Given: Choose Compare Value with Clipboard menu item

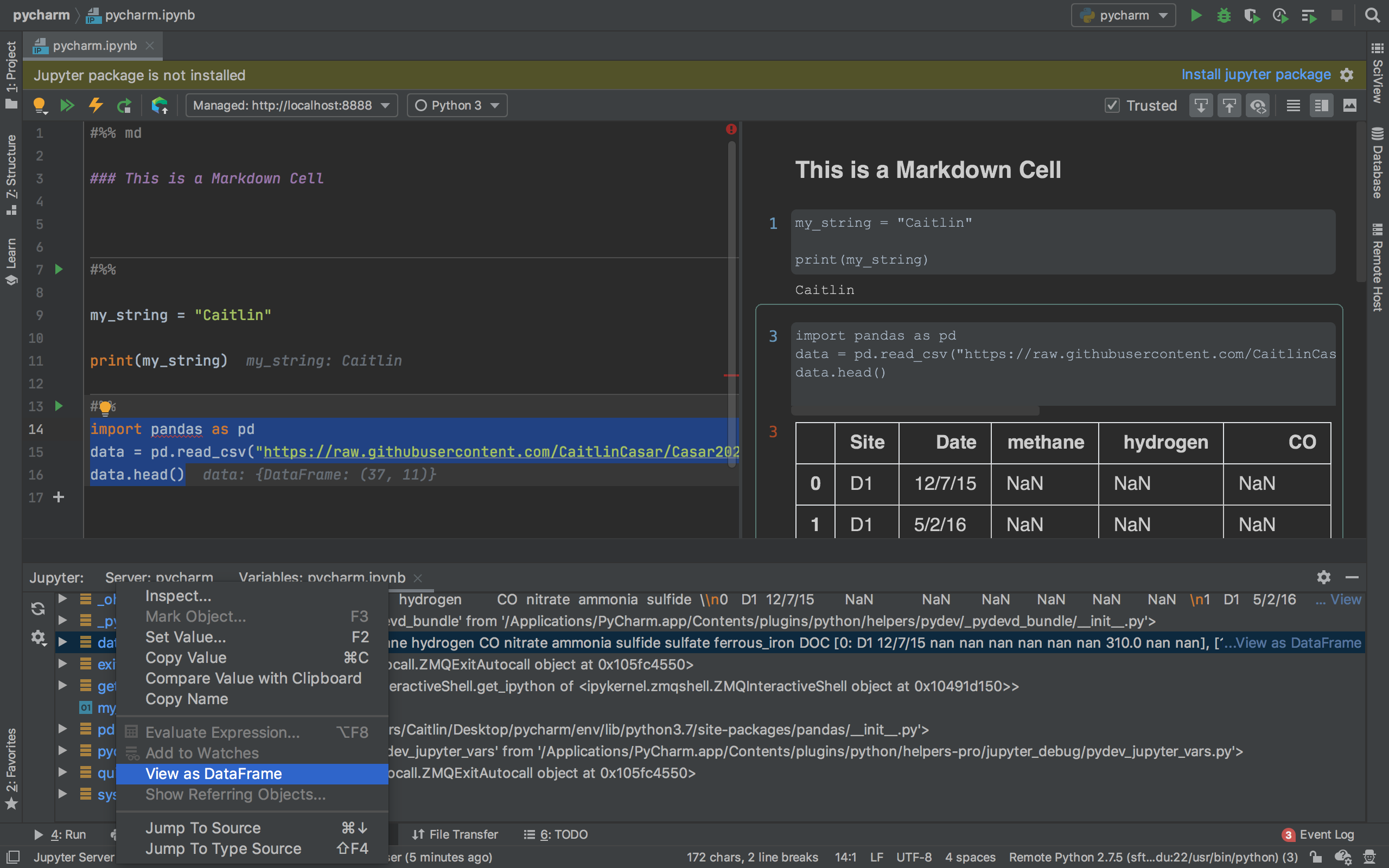Looking at the screenshot, I should click(252, 678).
